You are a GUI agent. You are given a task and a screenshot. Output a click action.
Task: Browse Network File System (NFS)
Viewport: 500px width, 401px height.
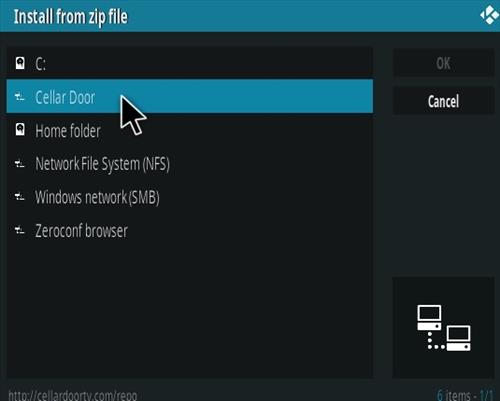point(190,164)
